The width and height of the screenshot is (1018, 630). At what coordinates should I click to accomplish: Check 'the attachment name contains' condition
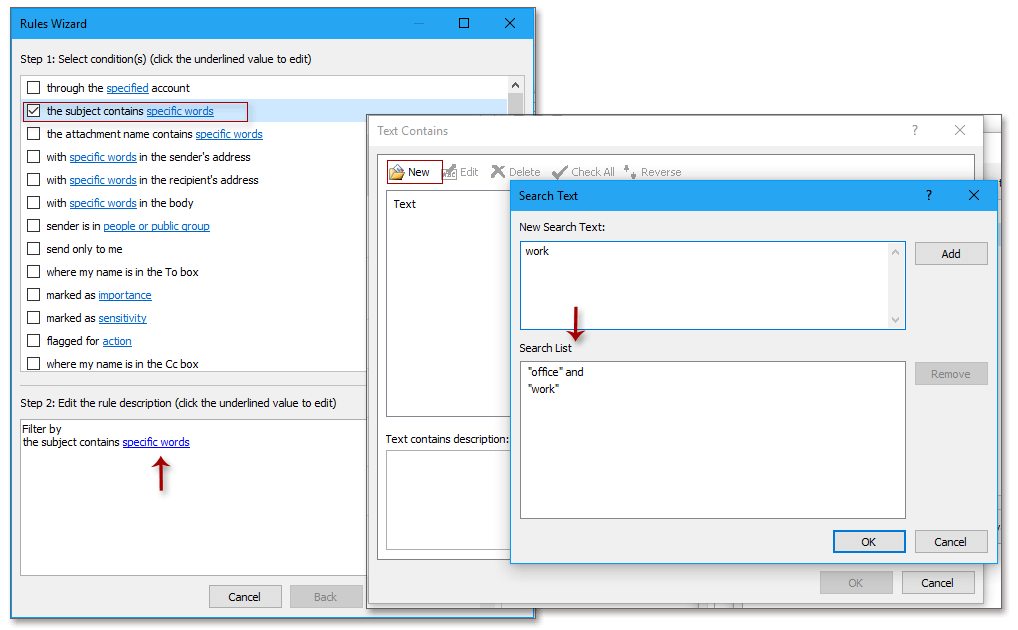[34, 134]
